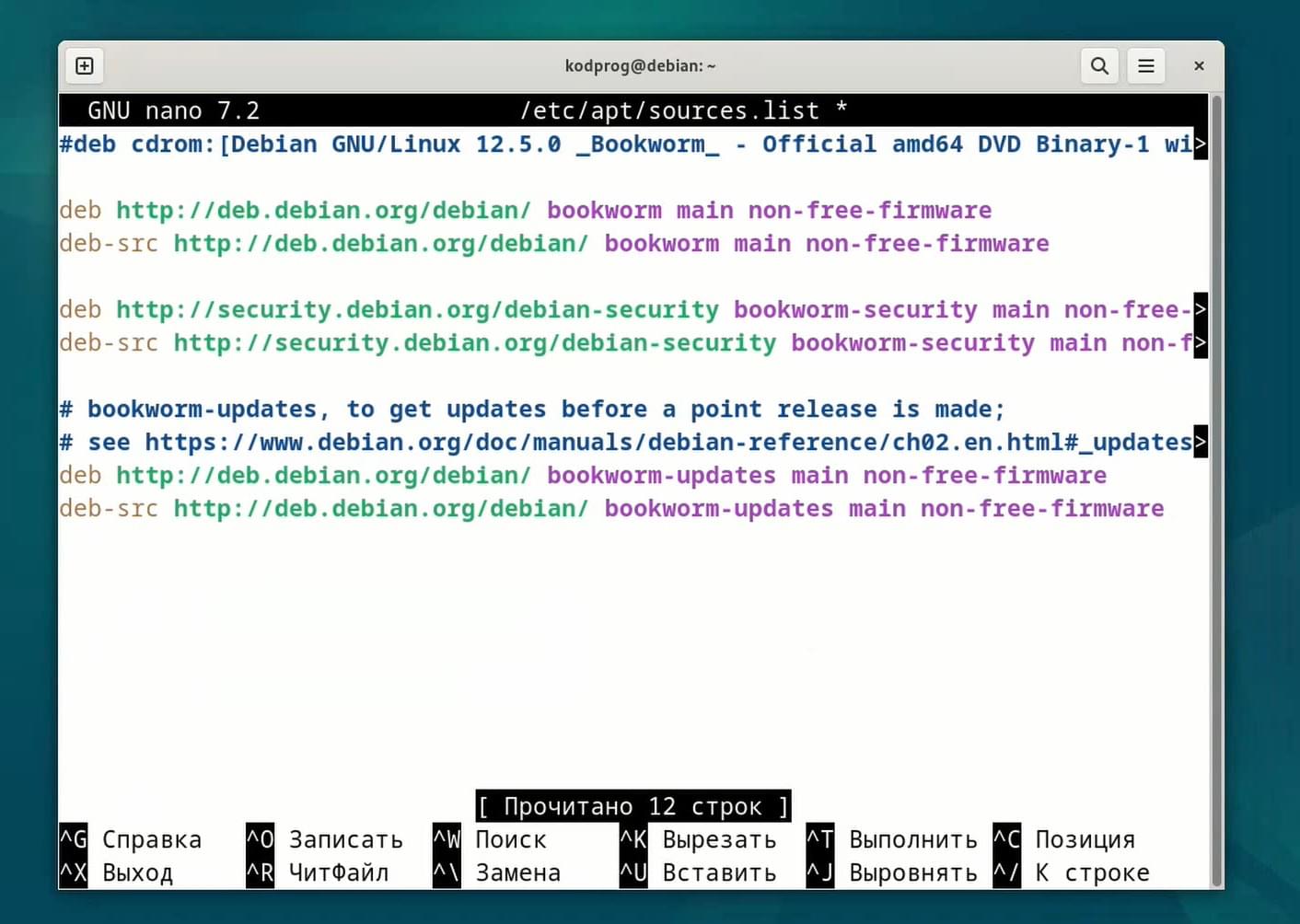Click the ^K Вырезать shortcut
The height and width of the screenshot is (924, 1300).
[699, 839]
